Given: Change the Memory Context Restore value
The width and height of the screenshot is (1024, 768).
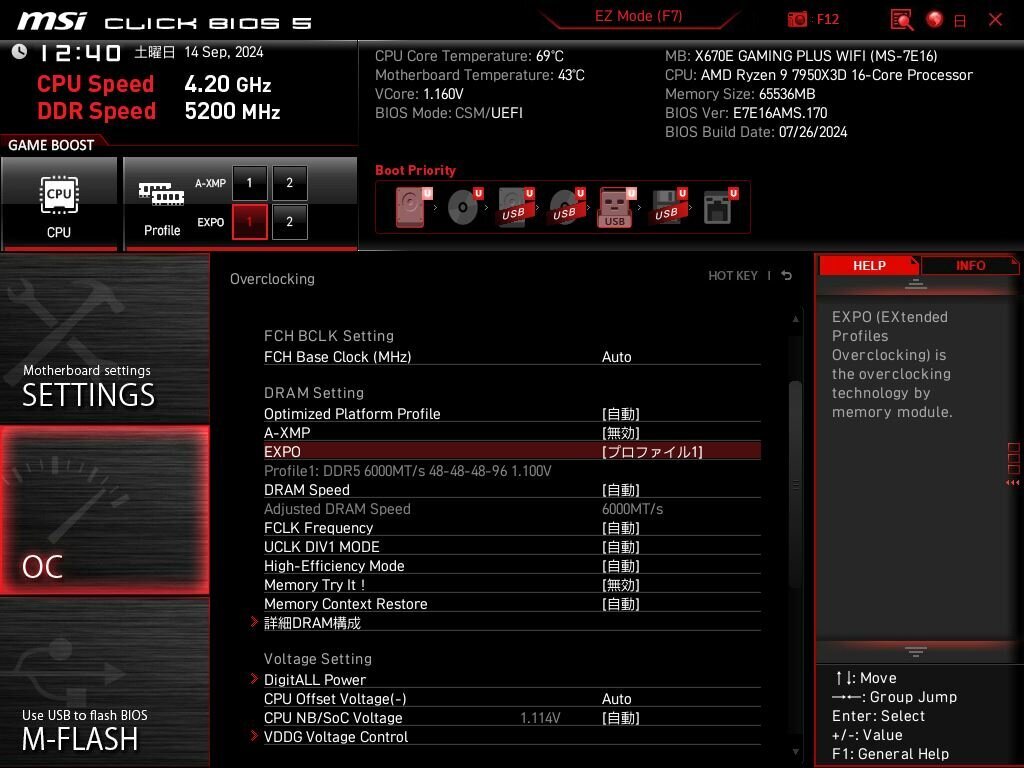Looking at the screenshot, I should pyautogui.click(x=620, y=603).
